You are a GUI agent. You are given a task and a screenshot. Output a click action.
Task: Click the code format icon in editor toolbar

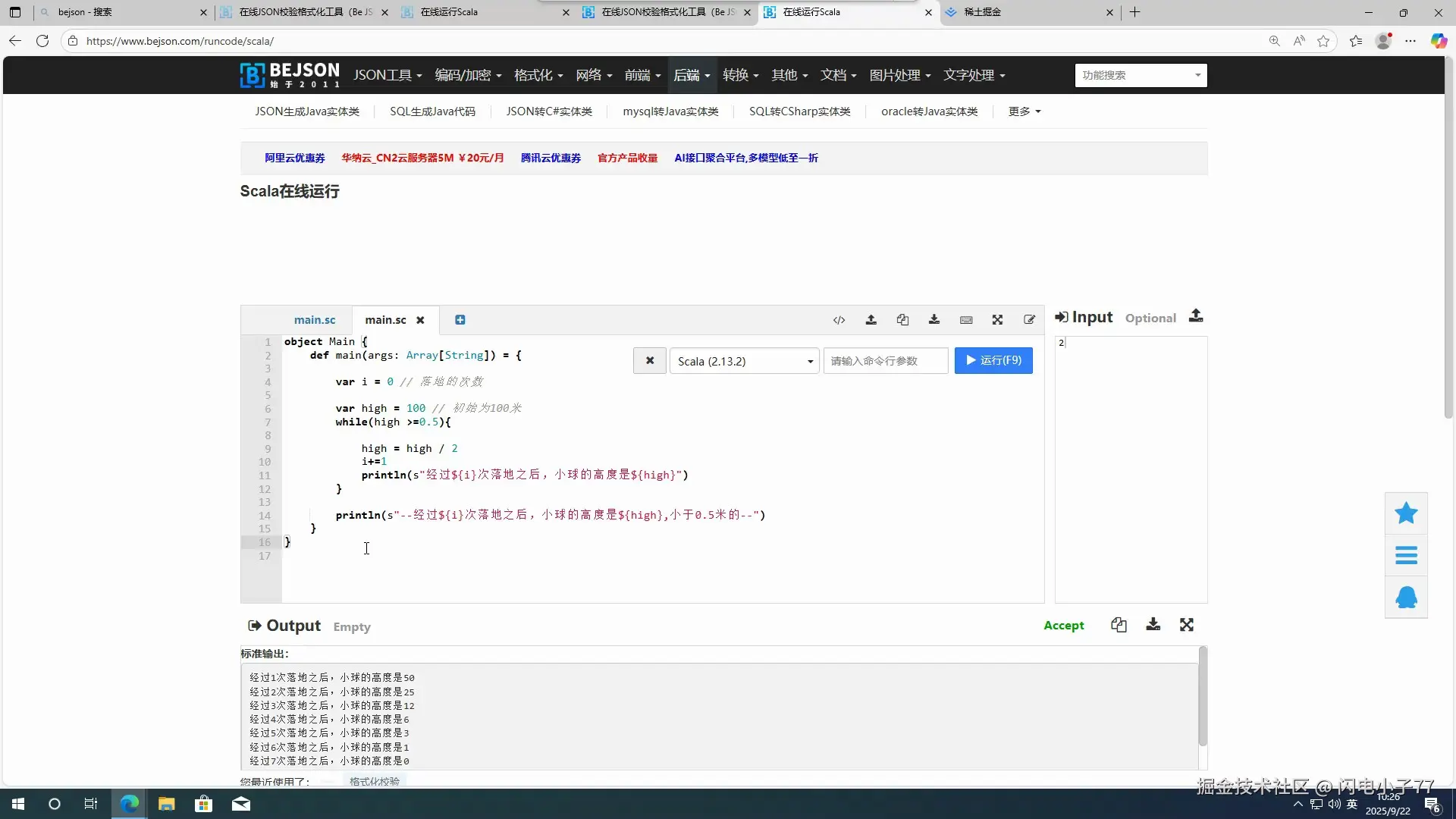839,320
